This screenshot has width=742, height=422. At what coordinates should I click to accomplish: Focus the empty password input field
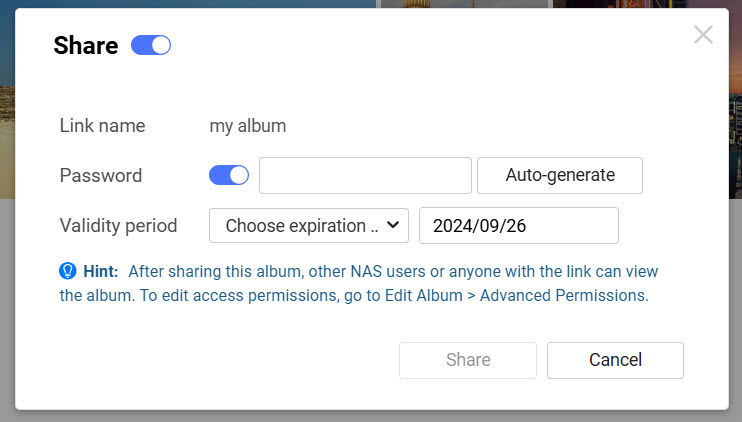coord(365,176)
